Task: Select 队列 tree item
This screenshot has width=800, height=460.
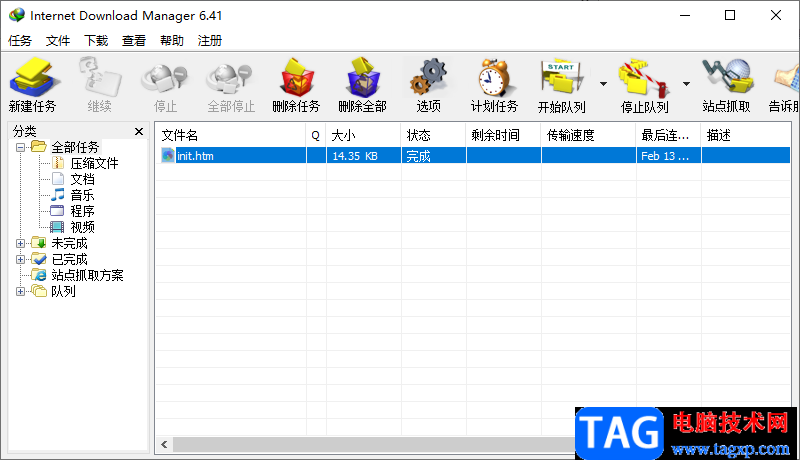Action: tap(63, 291)
